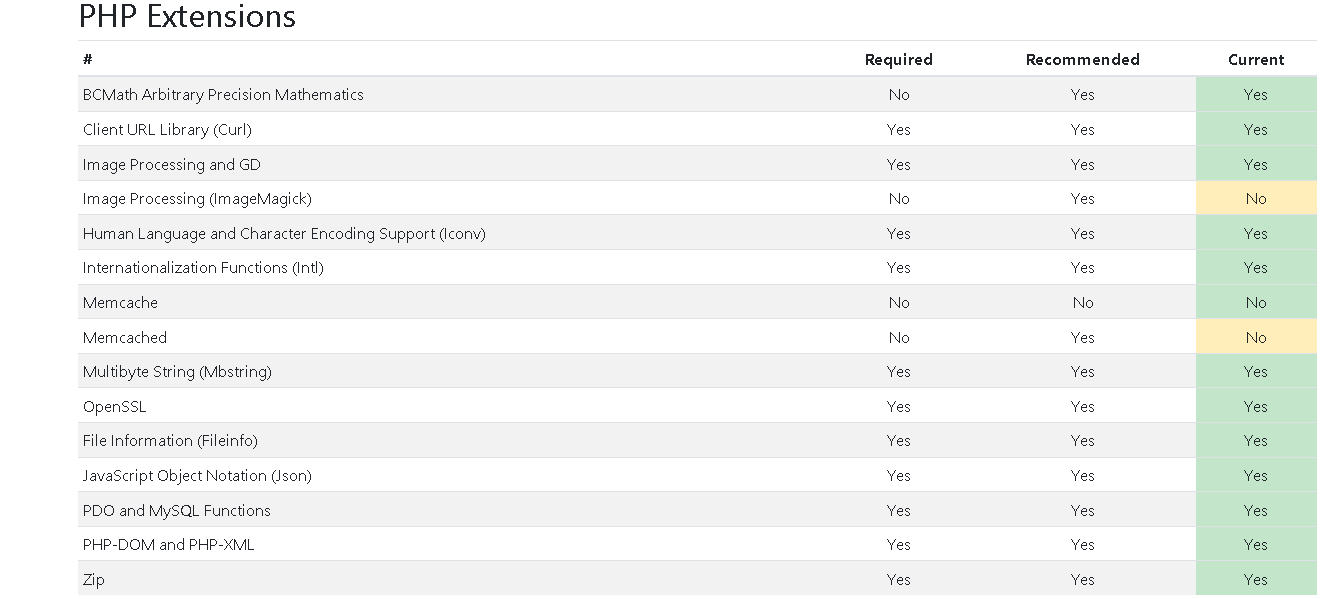Click the Image Processing and GD label
Screen dimensions: 1333x599
[x=172, y=164]
